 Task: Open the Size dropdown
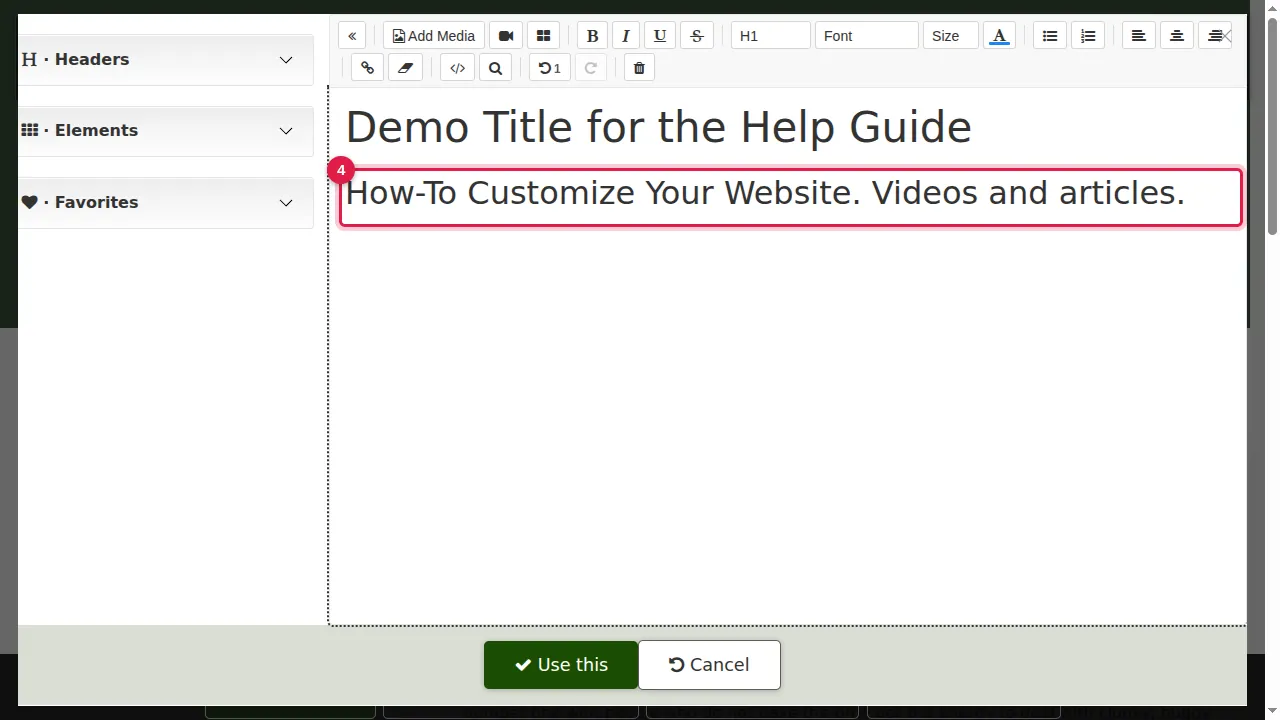950,36
